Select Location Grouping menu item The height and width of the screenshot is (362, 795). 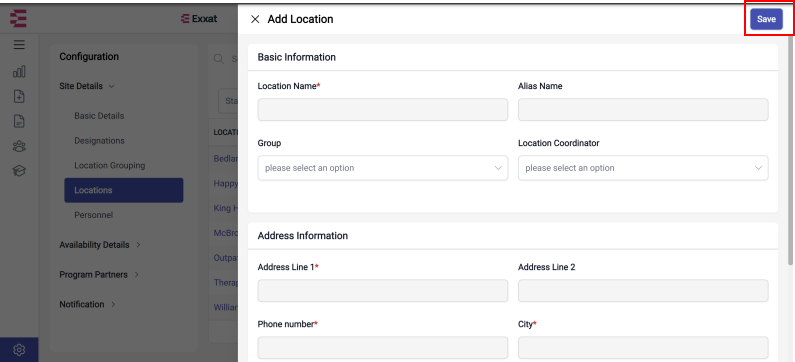coord(110,165)
